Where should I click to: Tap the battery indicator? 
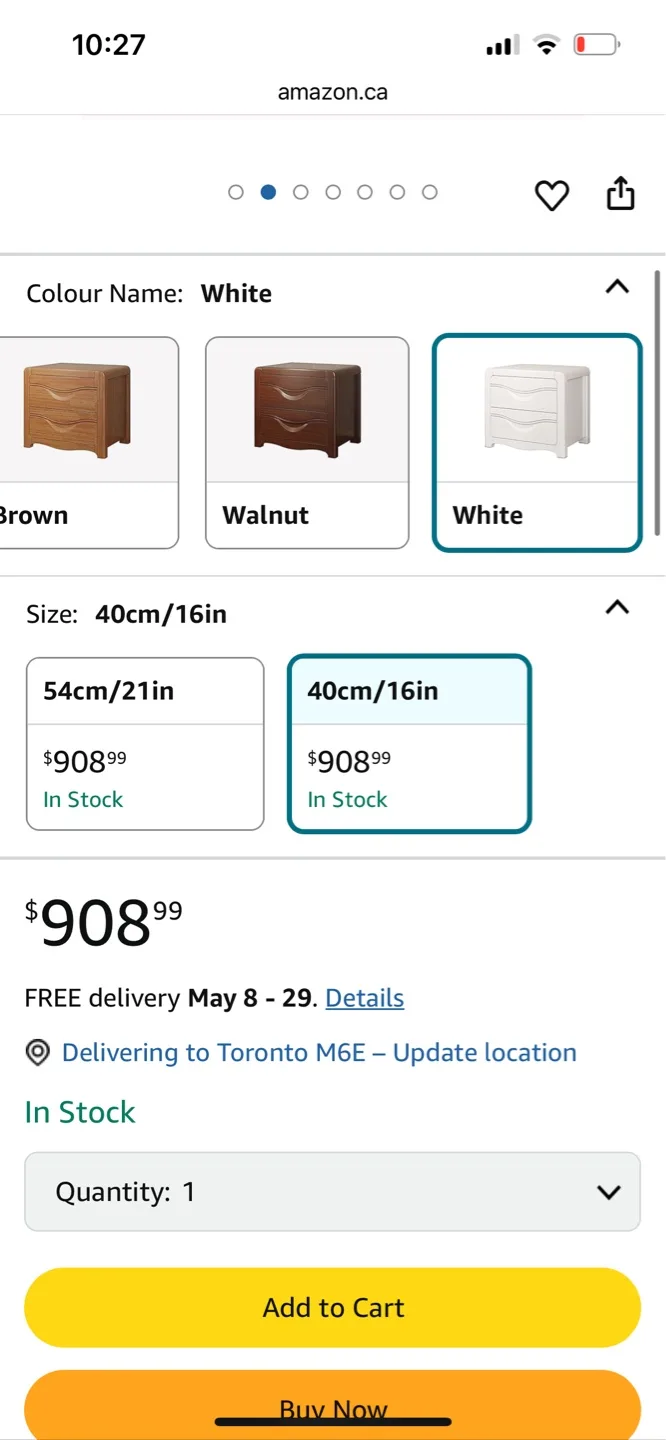tap(595, 44)
